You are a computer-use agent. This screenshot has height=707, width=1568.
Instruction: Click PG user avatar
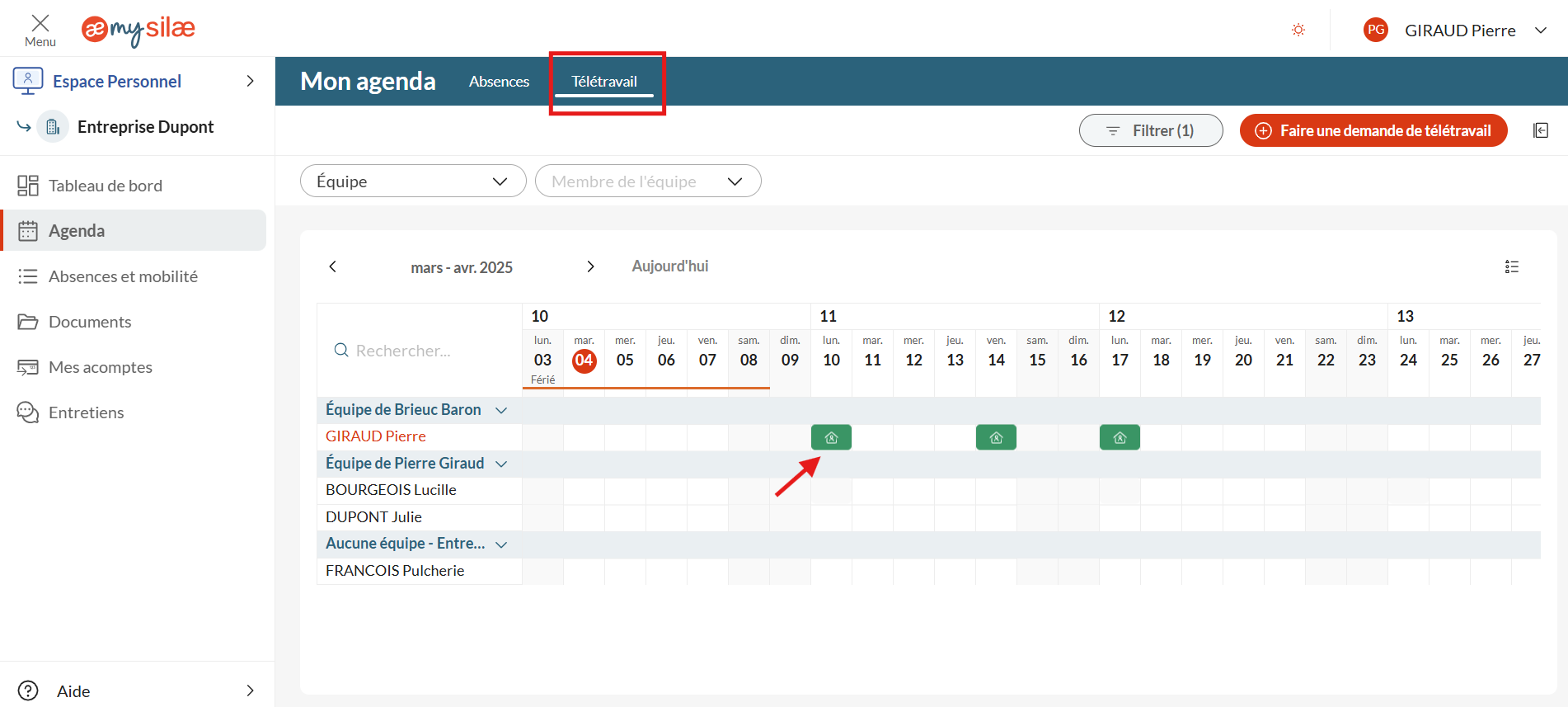[1376, 30]
